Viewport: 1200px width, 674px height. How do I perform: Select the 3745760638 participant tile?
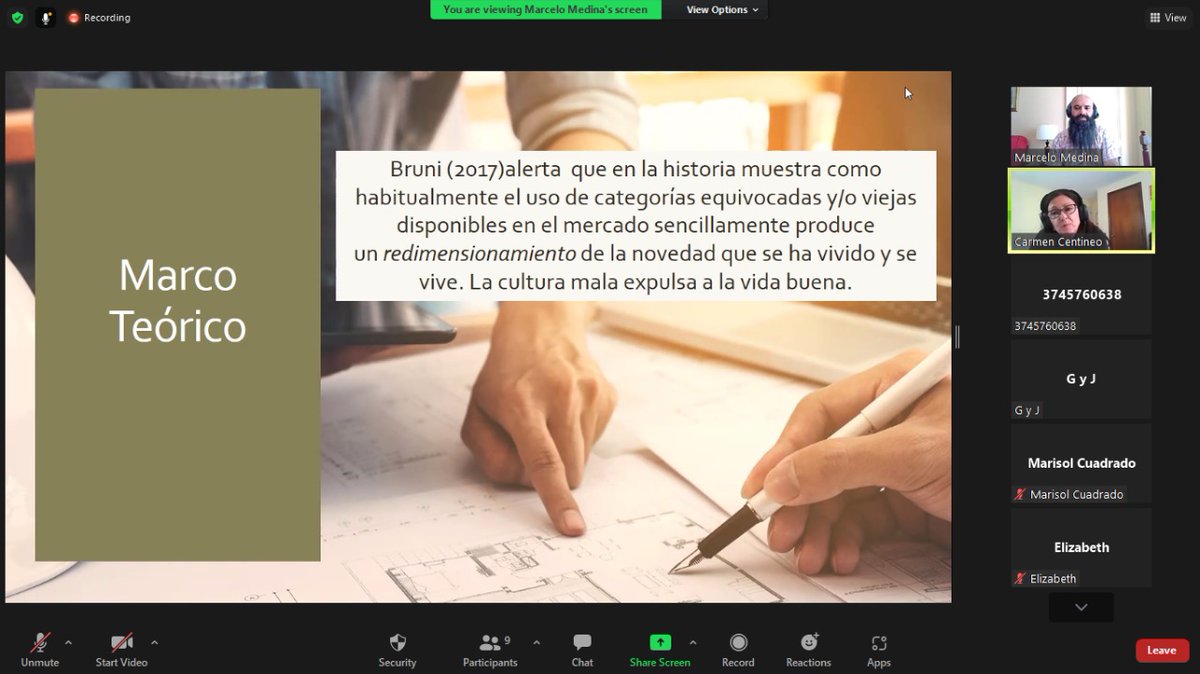1081,295
